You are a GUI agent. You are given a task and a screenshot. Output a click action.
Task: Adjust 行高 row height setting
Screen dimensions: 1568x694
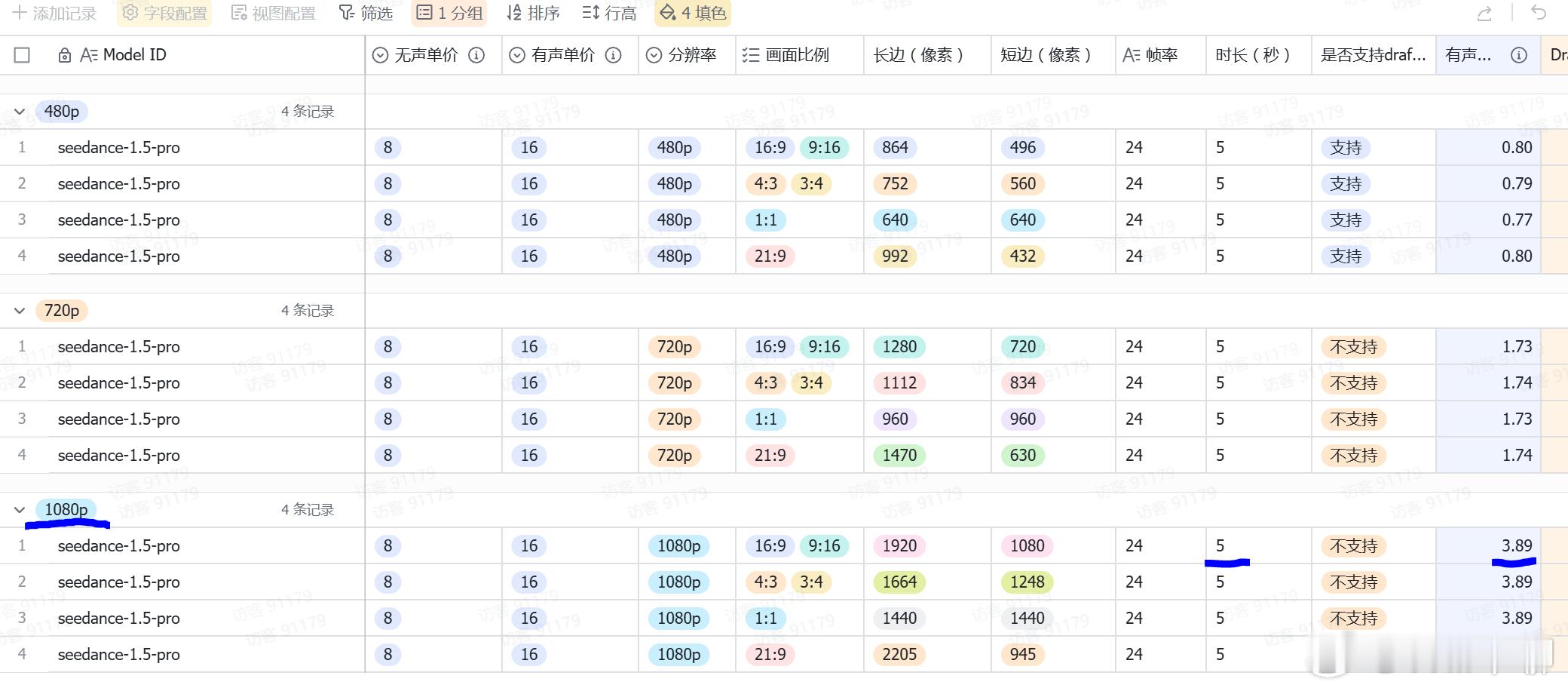608,13
